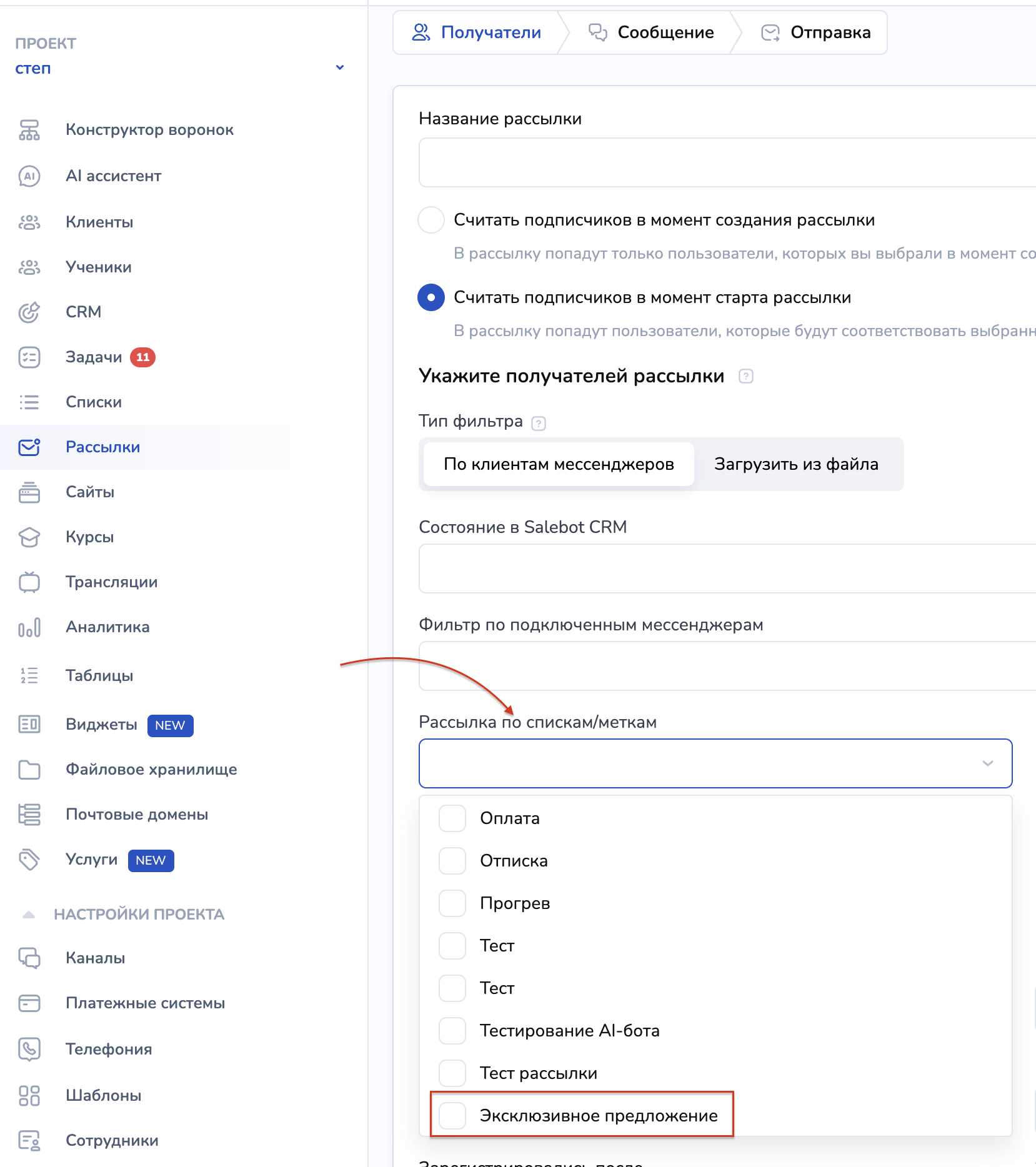Collapse the НАСТРОЙКИ ПРОЕКТА section
Viewport: 1036px width, 1167px height.
pos(29,915)
